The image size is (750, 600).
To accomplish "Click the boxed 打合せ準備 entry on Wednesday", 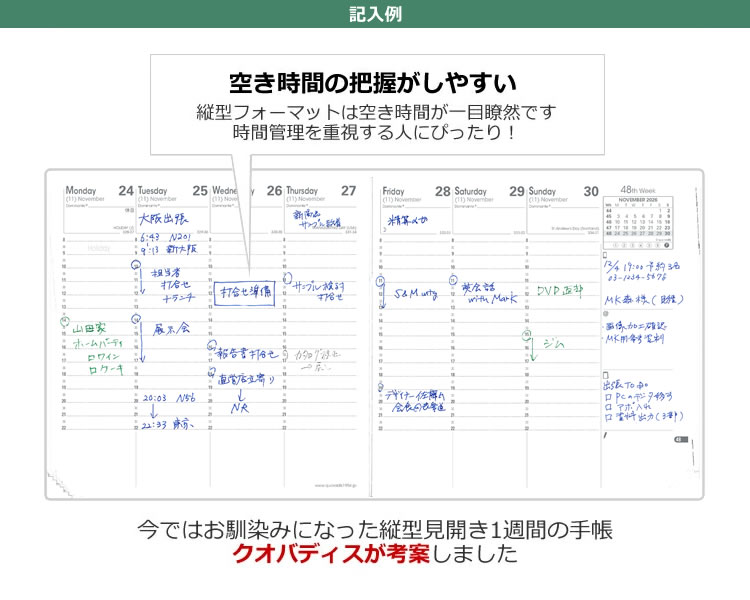I will (x=243, y=293).
